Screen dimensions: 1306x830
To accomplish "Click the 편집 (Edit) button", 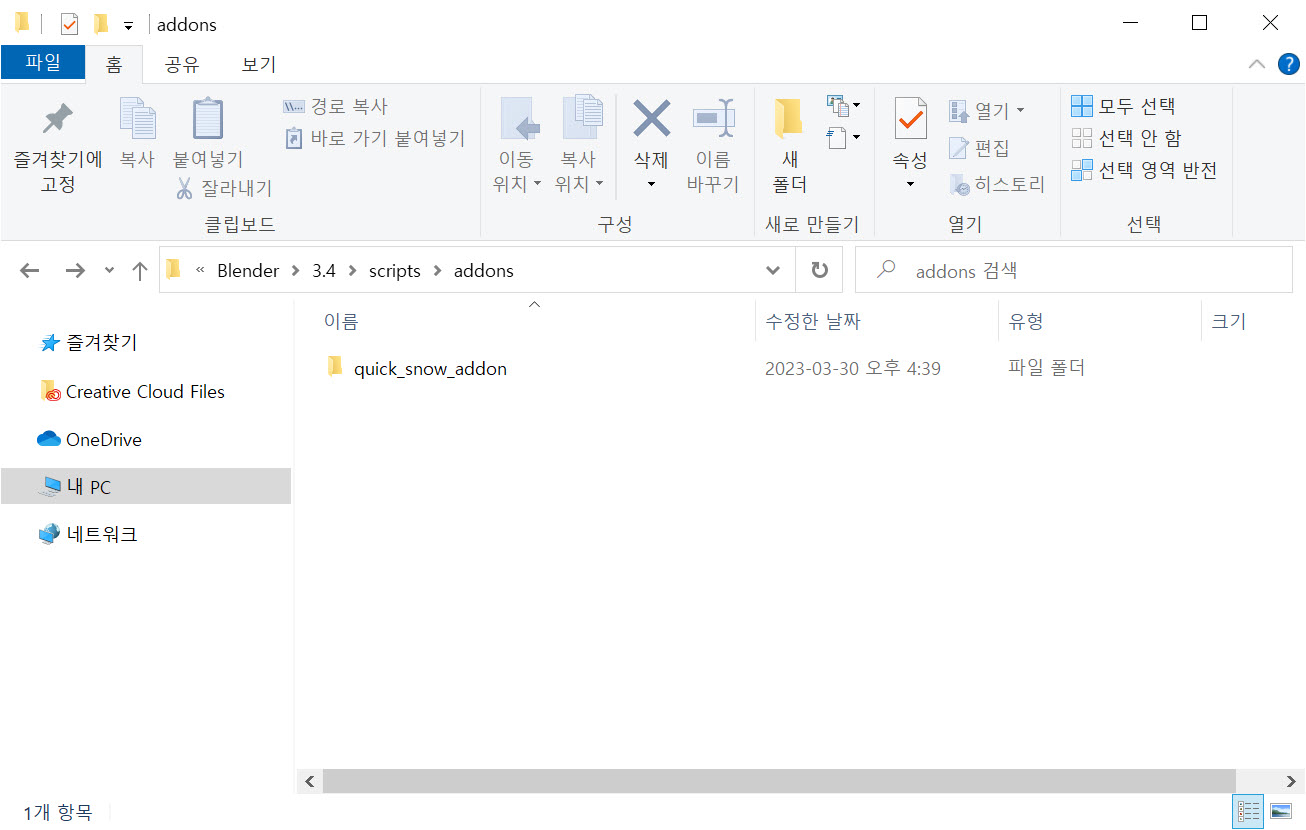I will [x=979, y=148].
